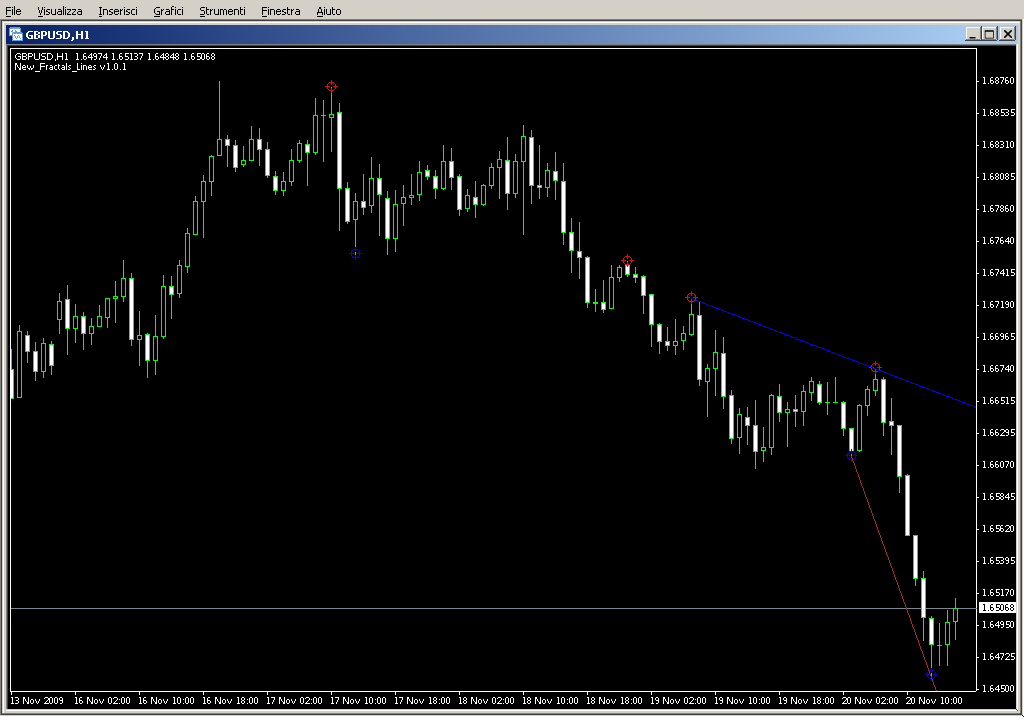The image size is (1024, 717).
Task: Click the 1.65395 price axis label
Action: click(999, 561)
